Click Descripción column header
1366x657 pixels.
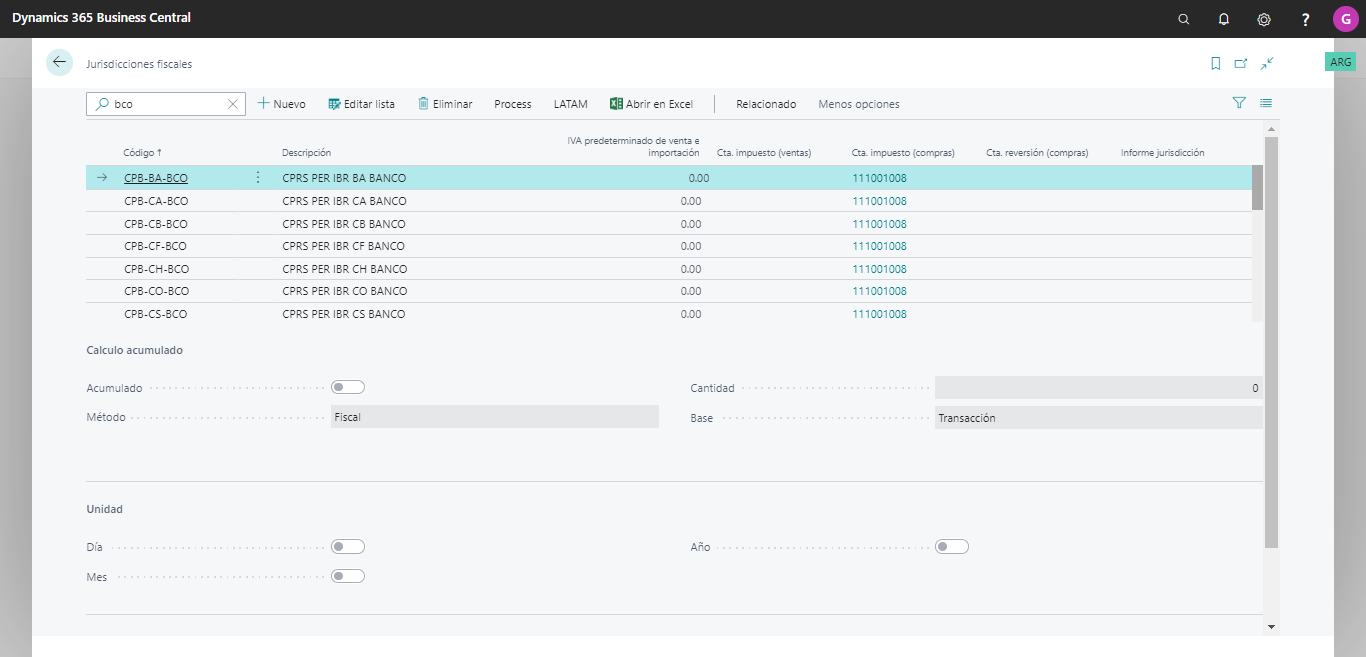coord(306,153)
